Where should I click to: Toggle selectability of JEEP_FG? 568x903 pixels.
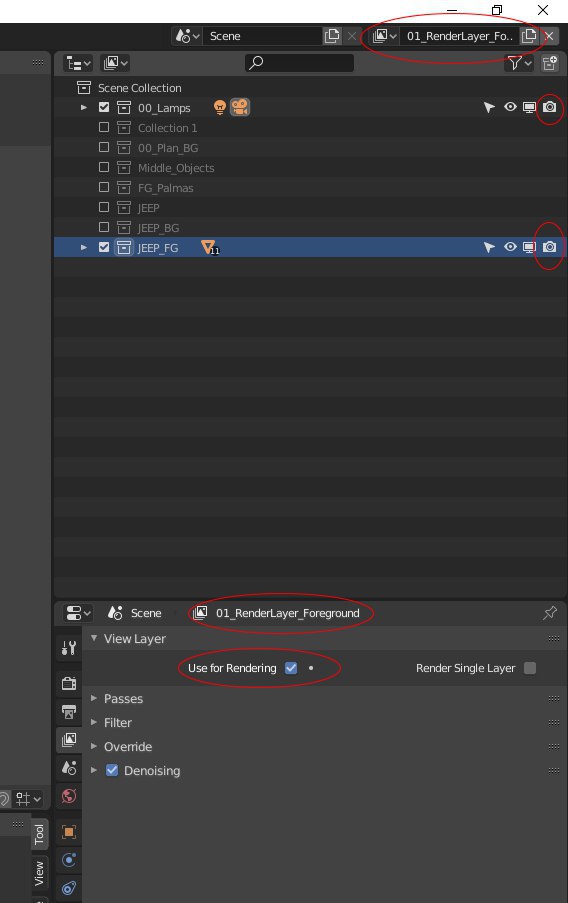[489, 247]
